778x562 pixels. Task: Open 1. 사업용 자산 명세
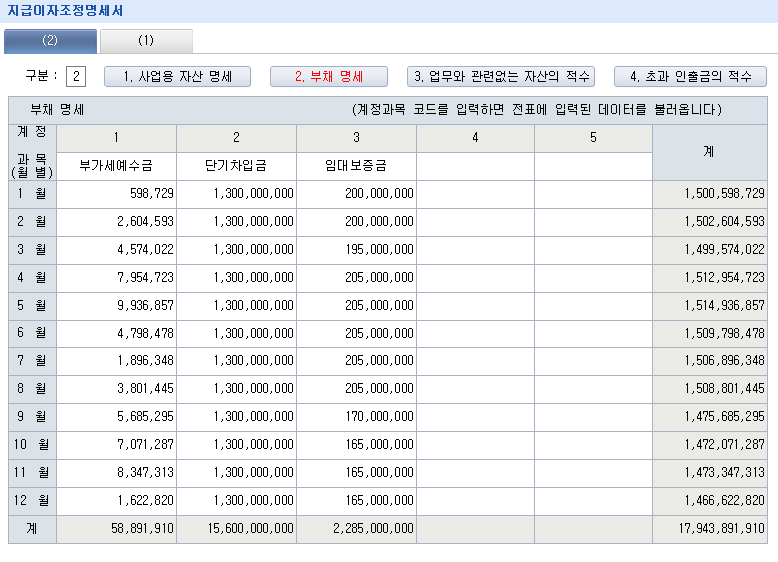(x=177, y=77)
